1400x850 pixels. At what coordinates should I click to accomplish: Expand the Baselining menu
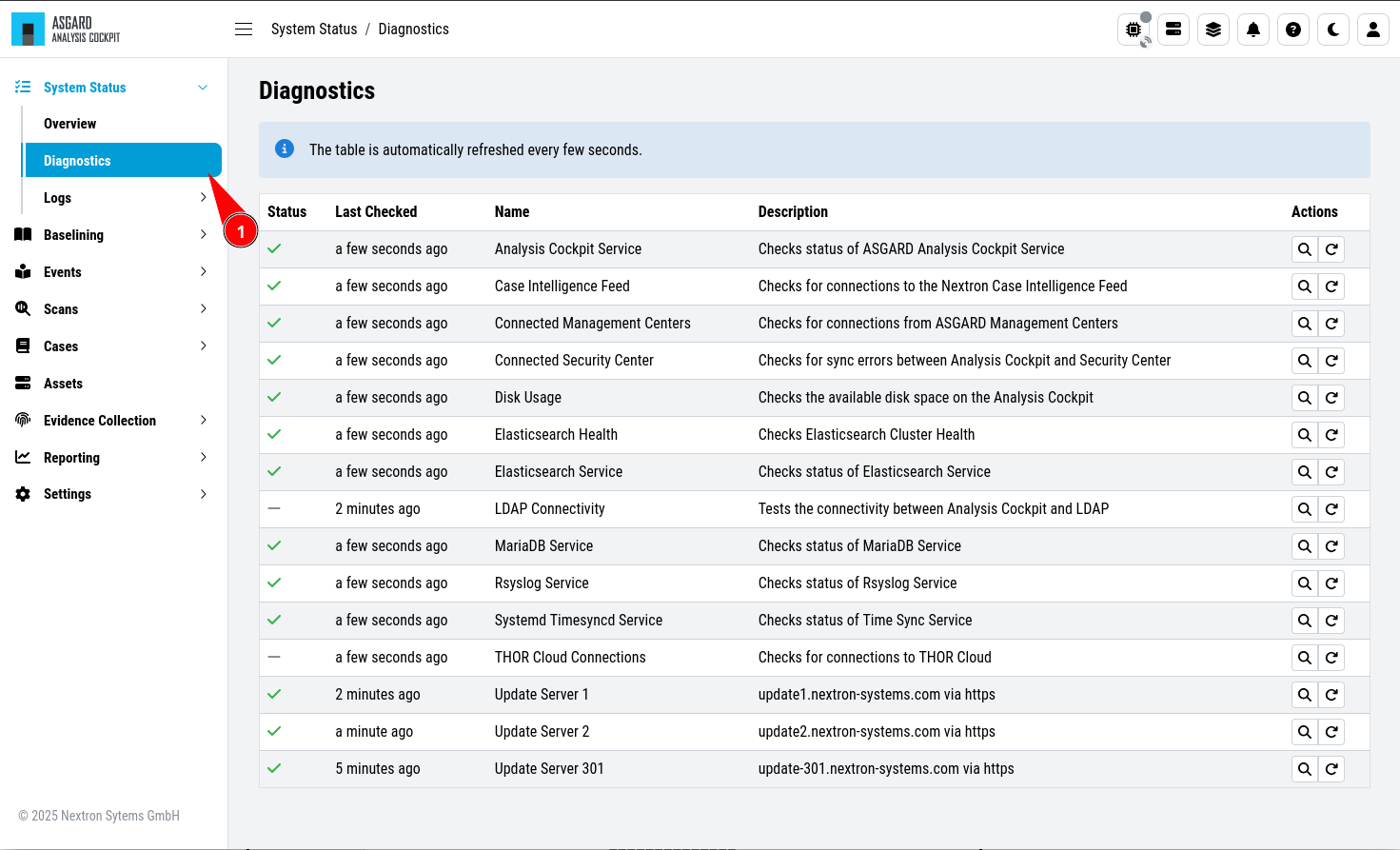click(203, 235)
